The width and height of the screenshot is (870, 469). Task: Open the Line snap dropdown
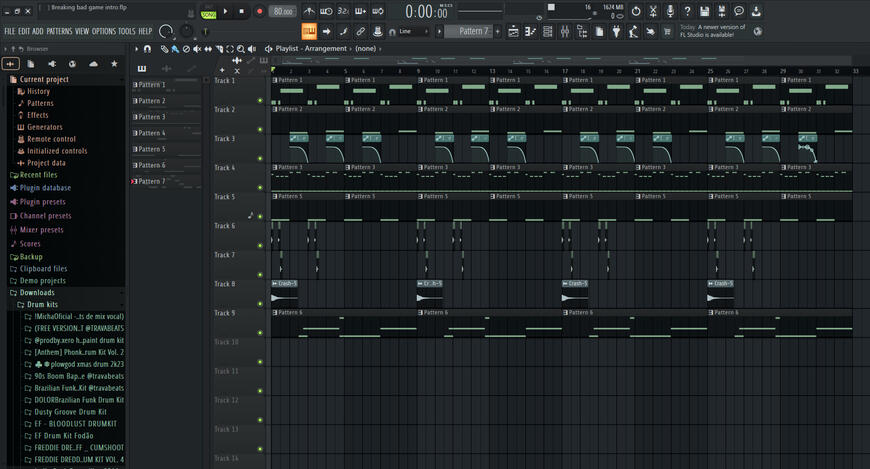coord(409,32)
